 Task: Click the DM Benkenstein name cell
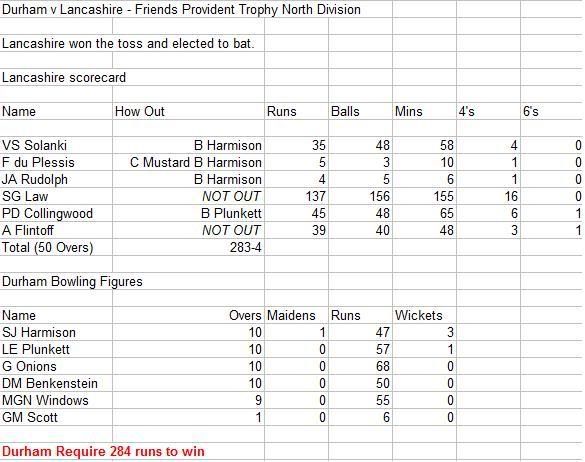click(56, 383)
